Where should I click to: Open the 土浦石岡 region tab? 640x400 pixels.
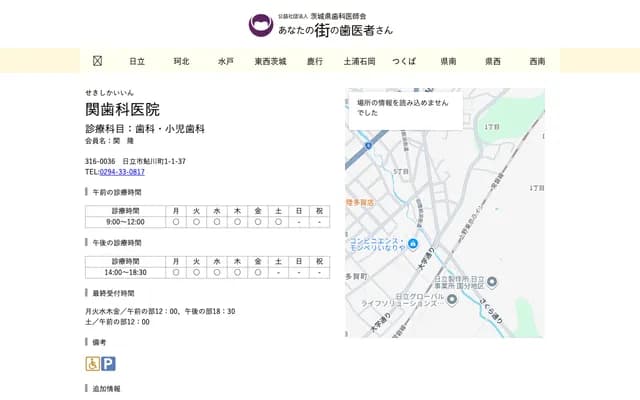pos(359,61)
